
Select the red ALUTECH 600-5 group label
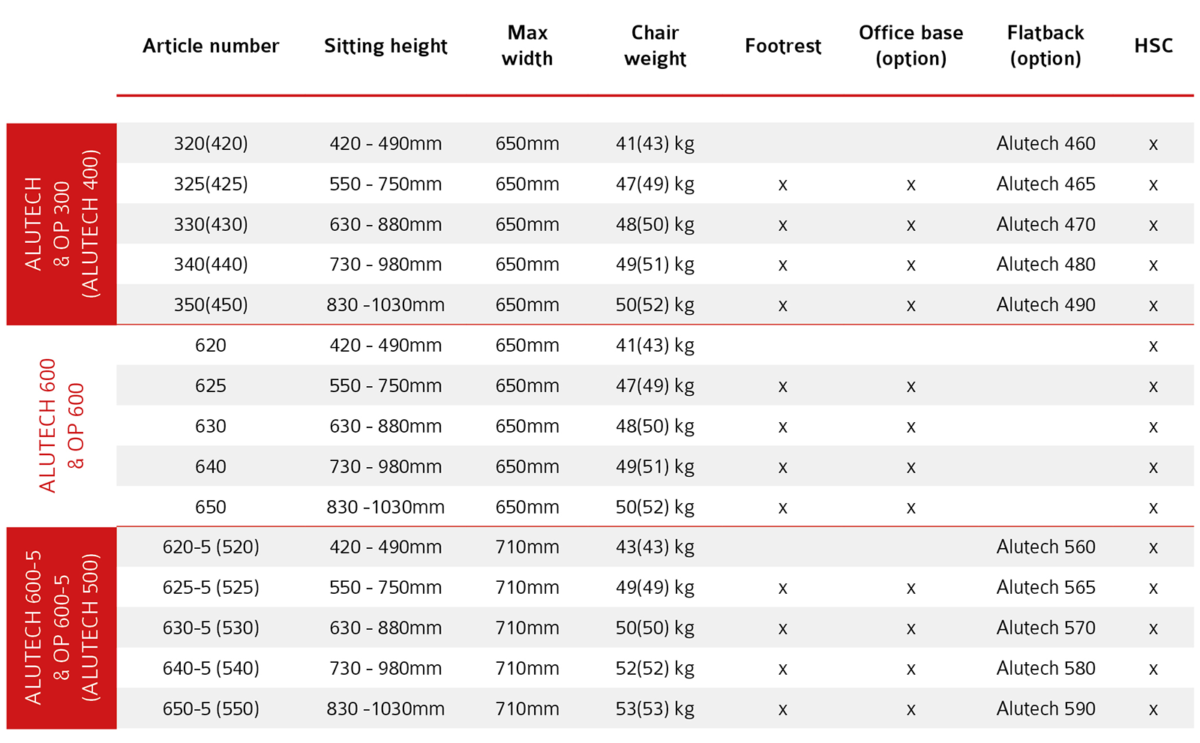62,628
